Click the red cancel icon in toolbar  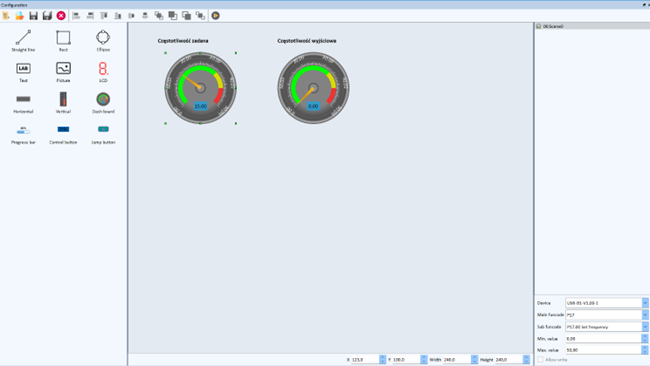coord(61,16)
